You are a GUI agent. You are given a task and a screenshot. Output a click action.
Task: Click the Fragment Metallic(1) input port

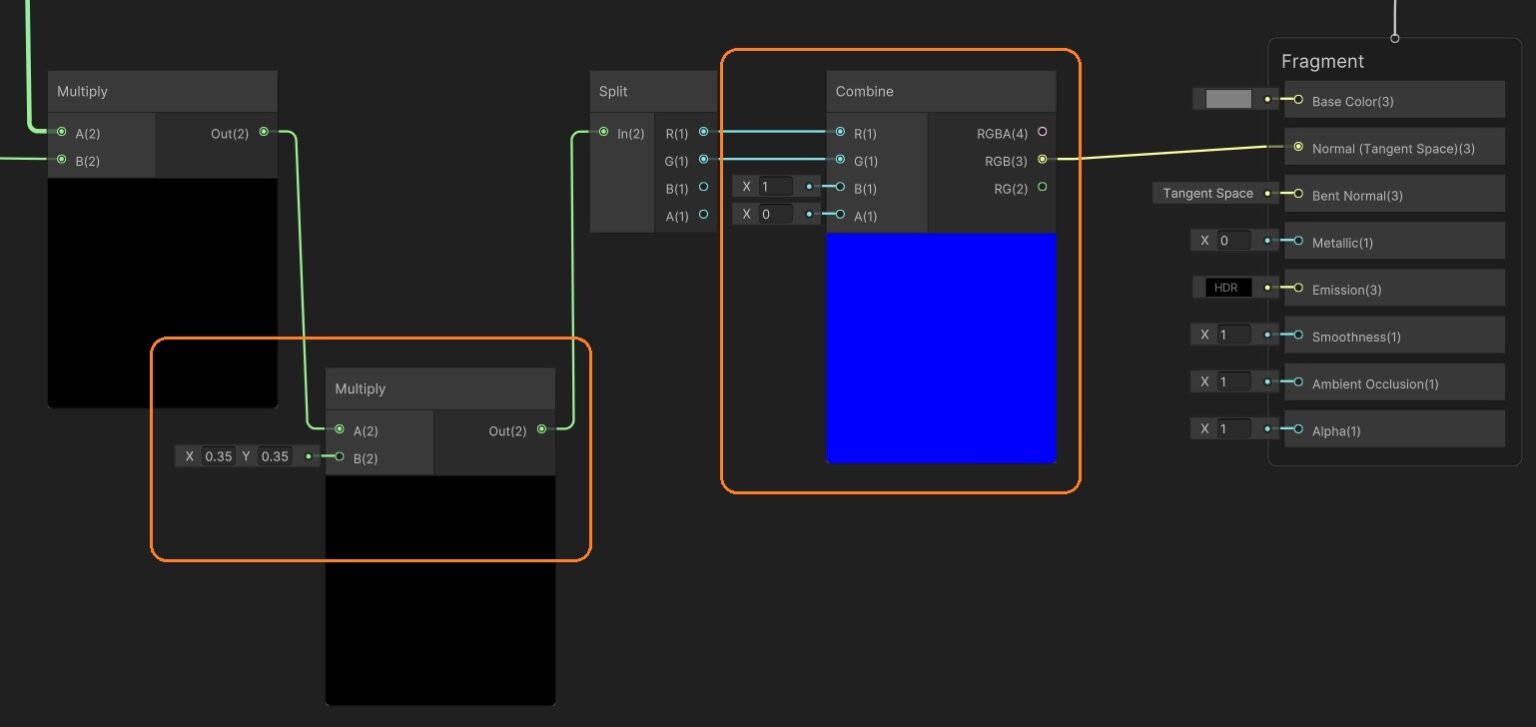(x=1298, y=241)
